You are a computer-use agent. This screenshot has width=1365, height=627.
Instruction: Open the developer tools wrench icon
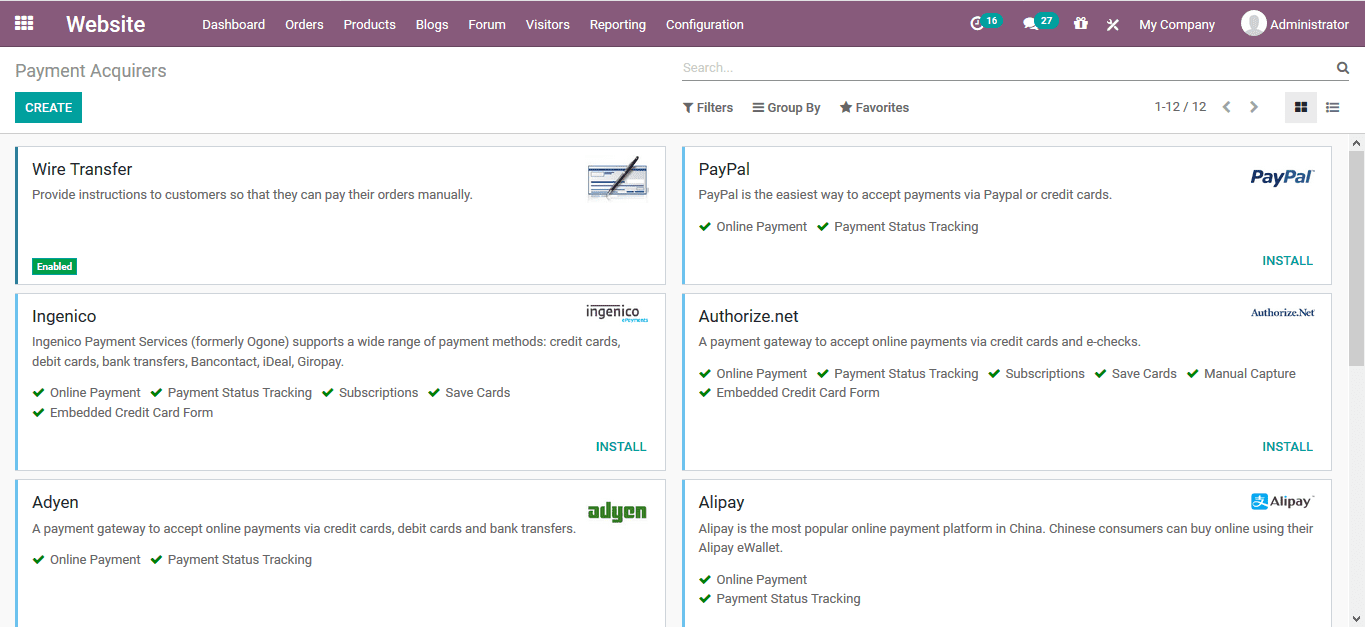pyautogui.click(x=1112, y=24)
